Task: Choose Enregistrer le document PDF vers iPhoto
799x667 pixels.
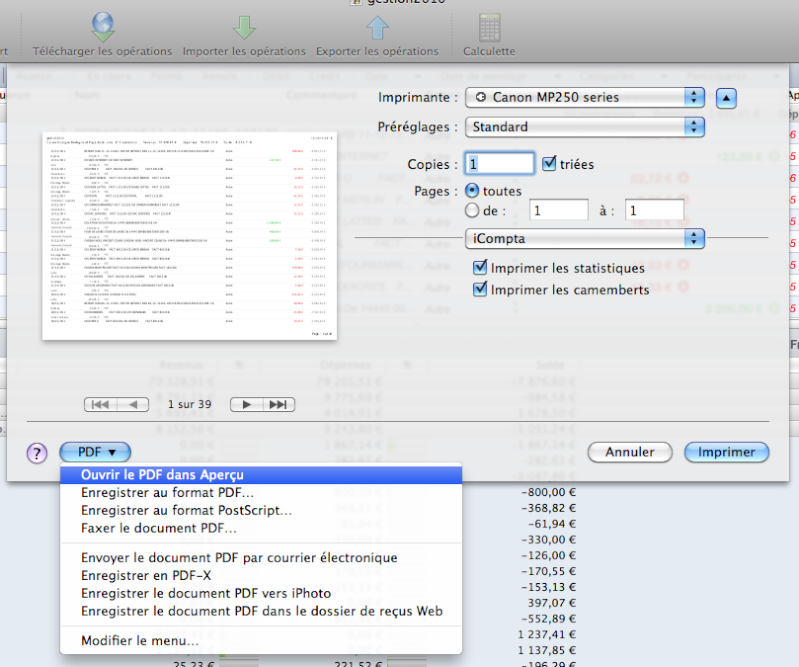Action: tap(261, 594)
